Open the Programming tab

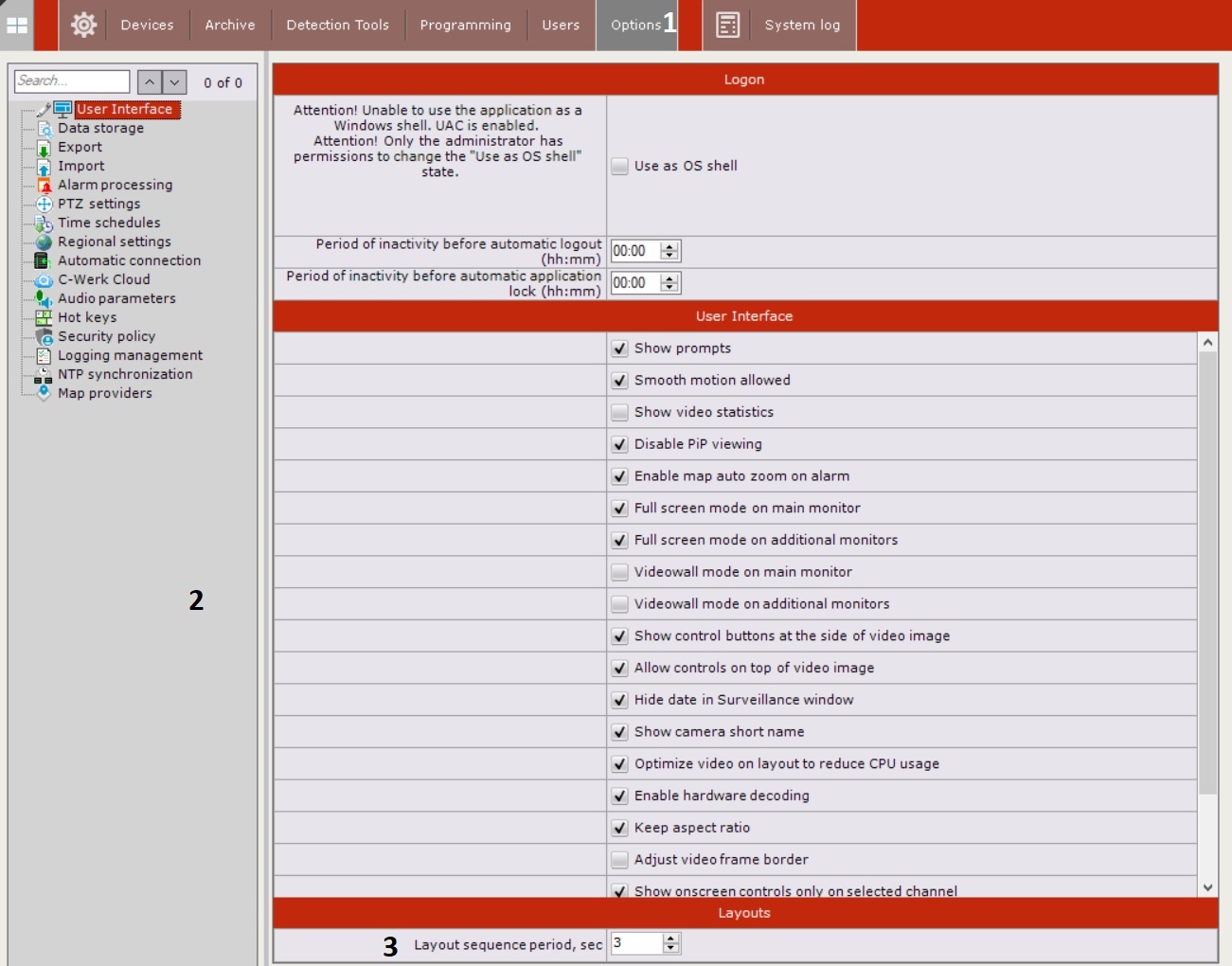[465, 26]
